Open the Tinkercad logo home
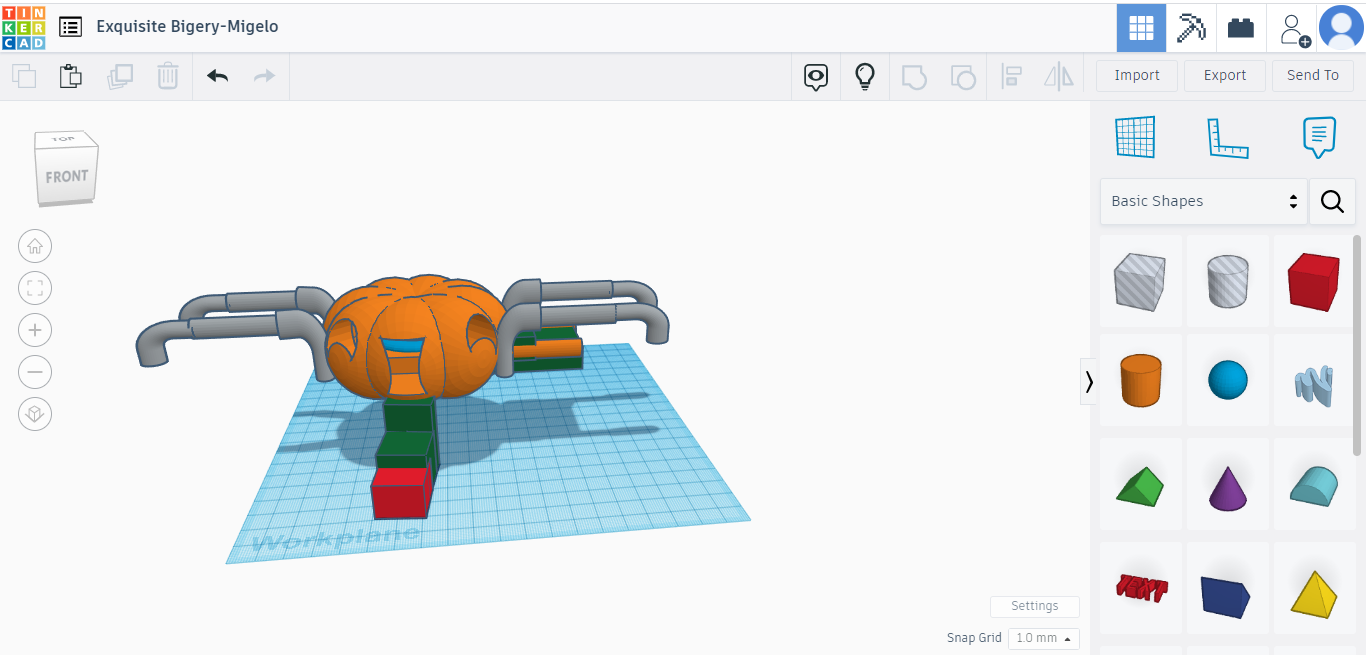1366x655 pixels. pyautogui.click(x=24, y=27)
